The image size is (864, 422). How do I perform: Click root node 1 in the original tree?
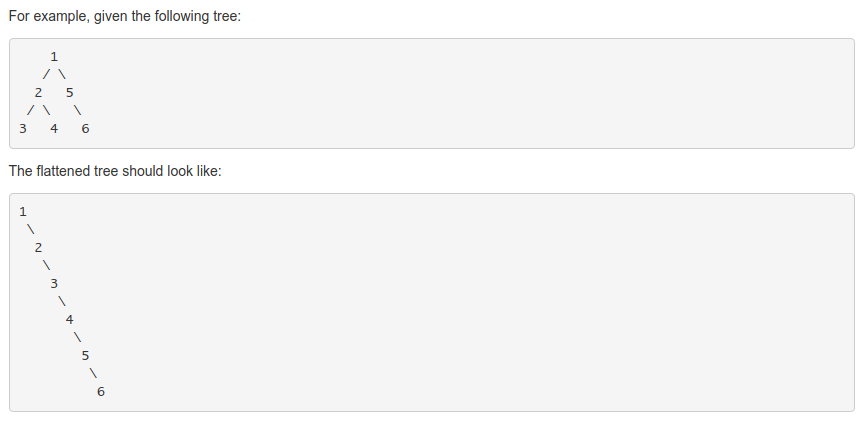pos(54,56)
